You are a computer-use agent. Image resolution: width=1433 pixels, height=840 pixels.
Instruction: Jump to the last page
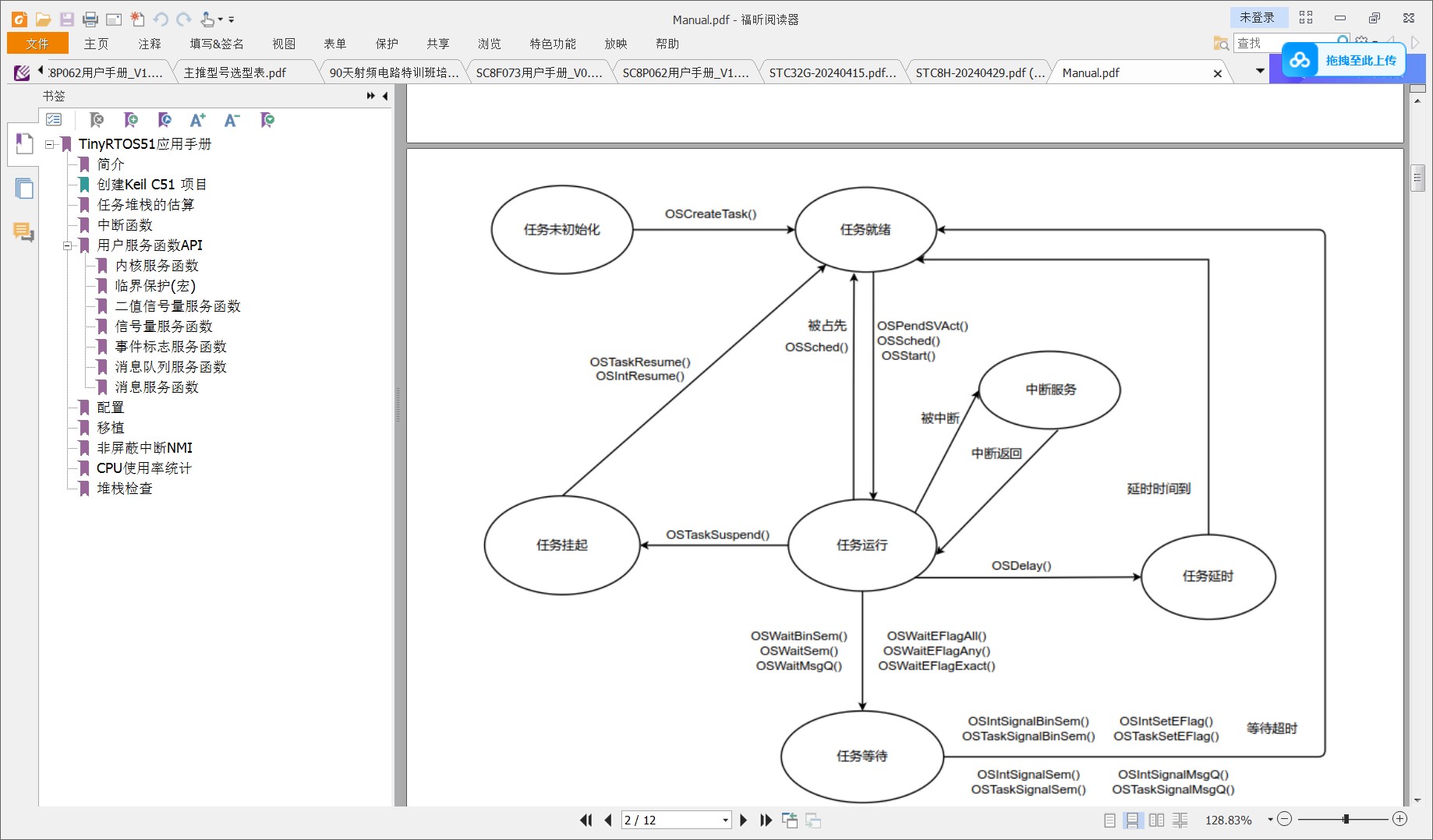tap(766, 820)
